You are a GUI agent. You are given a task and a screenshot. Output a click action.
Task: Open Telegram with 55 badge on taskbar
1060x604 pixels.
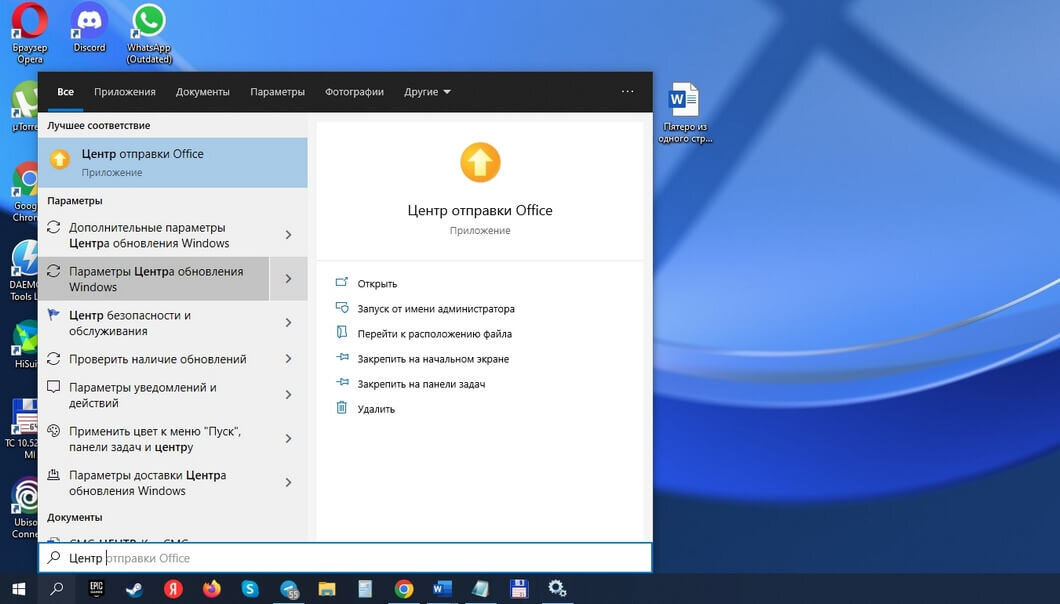pyautogui.click(x=289, y=589)
